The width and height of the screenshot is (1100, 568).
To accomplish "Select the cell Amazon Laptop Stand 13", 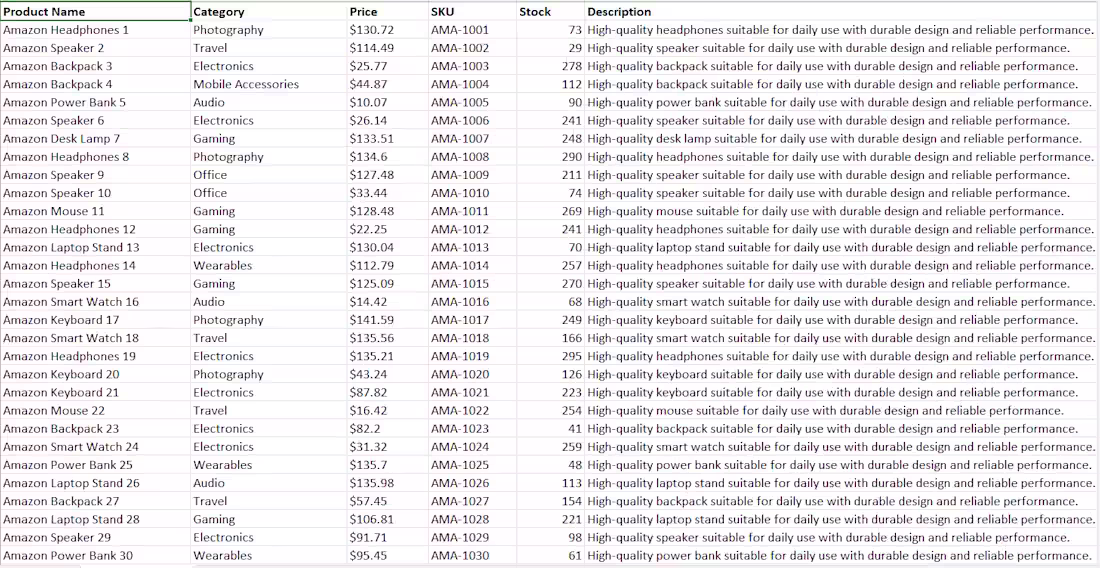I will 95,248.
